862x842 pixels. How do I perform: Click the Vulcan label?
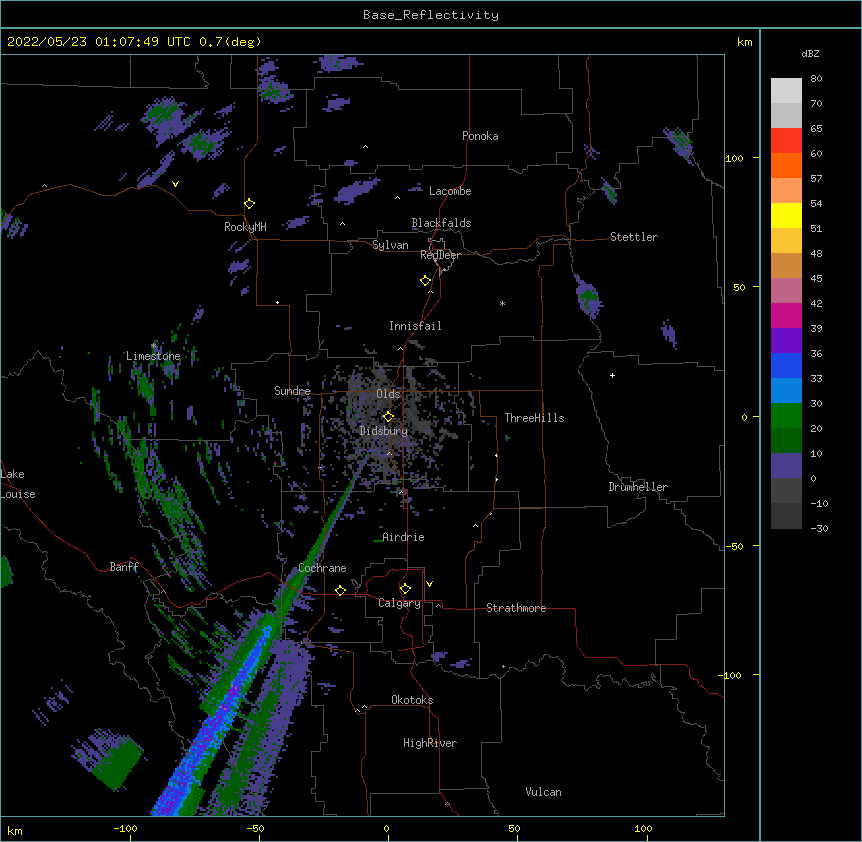pos(543,792)
